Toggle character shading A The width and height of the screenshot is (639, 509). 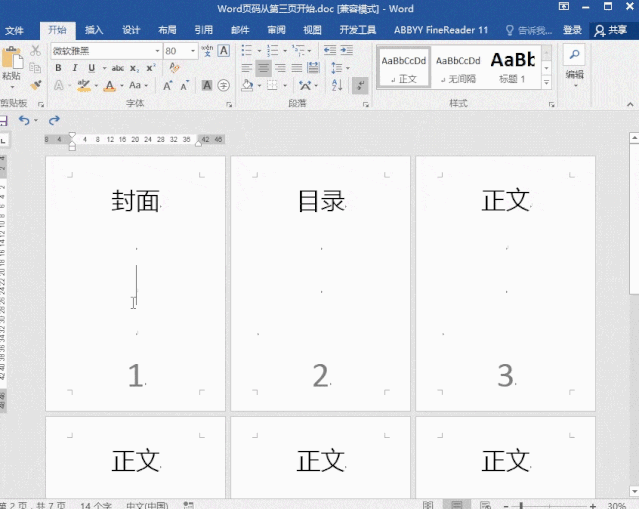click(207, 86)
